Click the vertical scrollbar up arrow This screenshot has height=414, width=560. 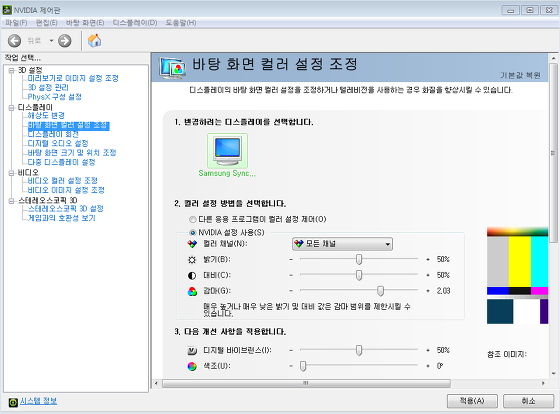(554, 58)
